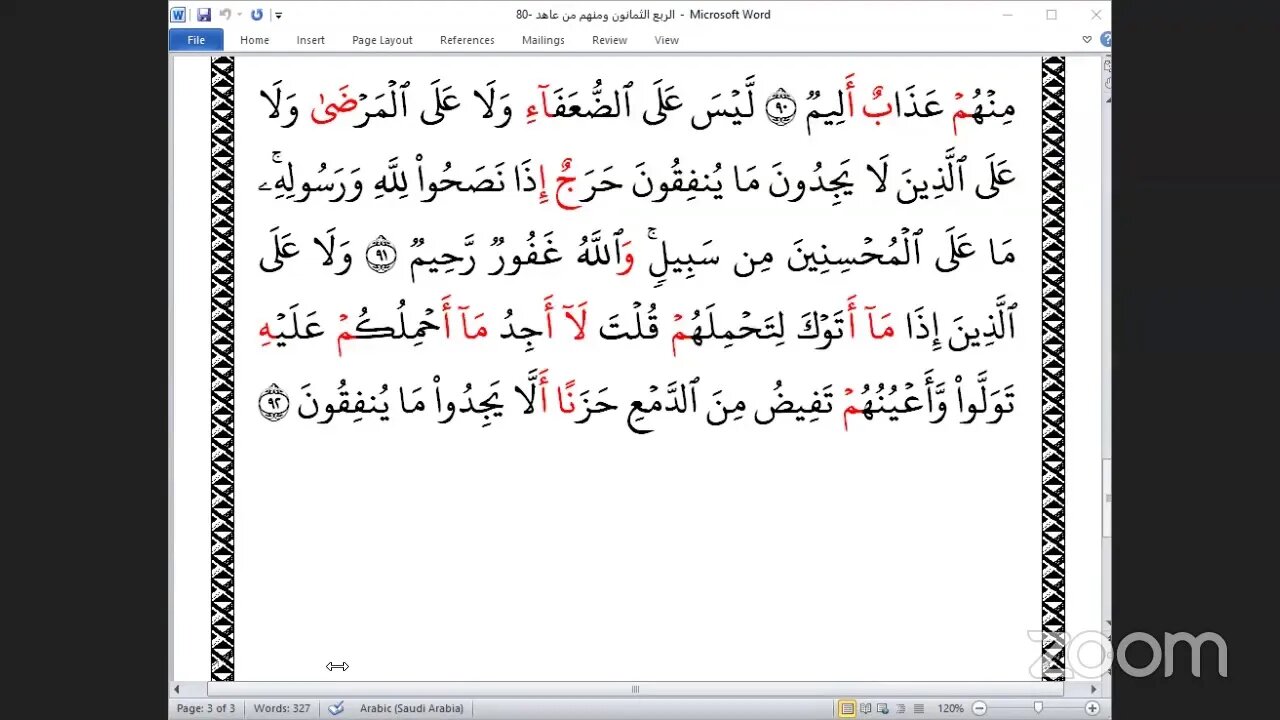Screen dimensions: 1280x720
Task: Switch to the Home tab
Action: pos(254,40)
